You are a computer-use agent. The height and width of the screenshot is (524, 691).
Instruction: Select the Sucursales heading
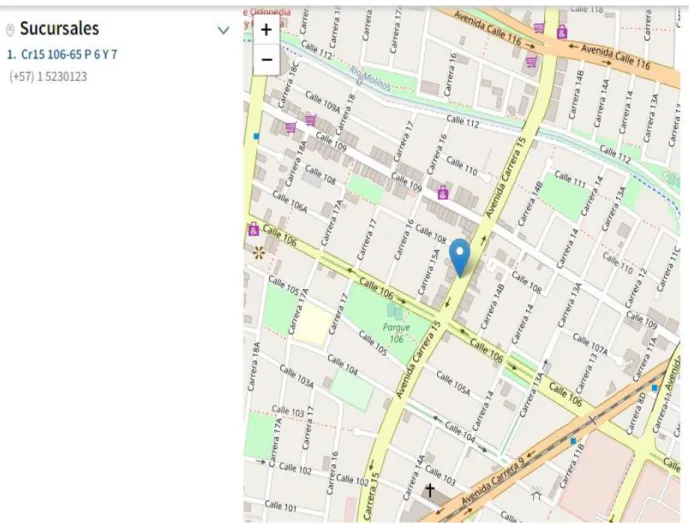59,29
